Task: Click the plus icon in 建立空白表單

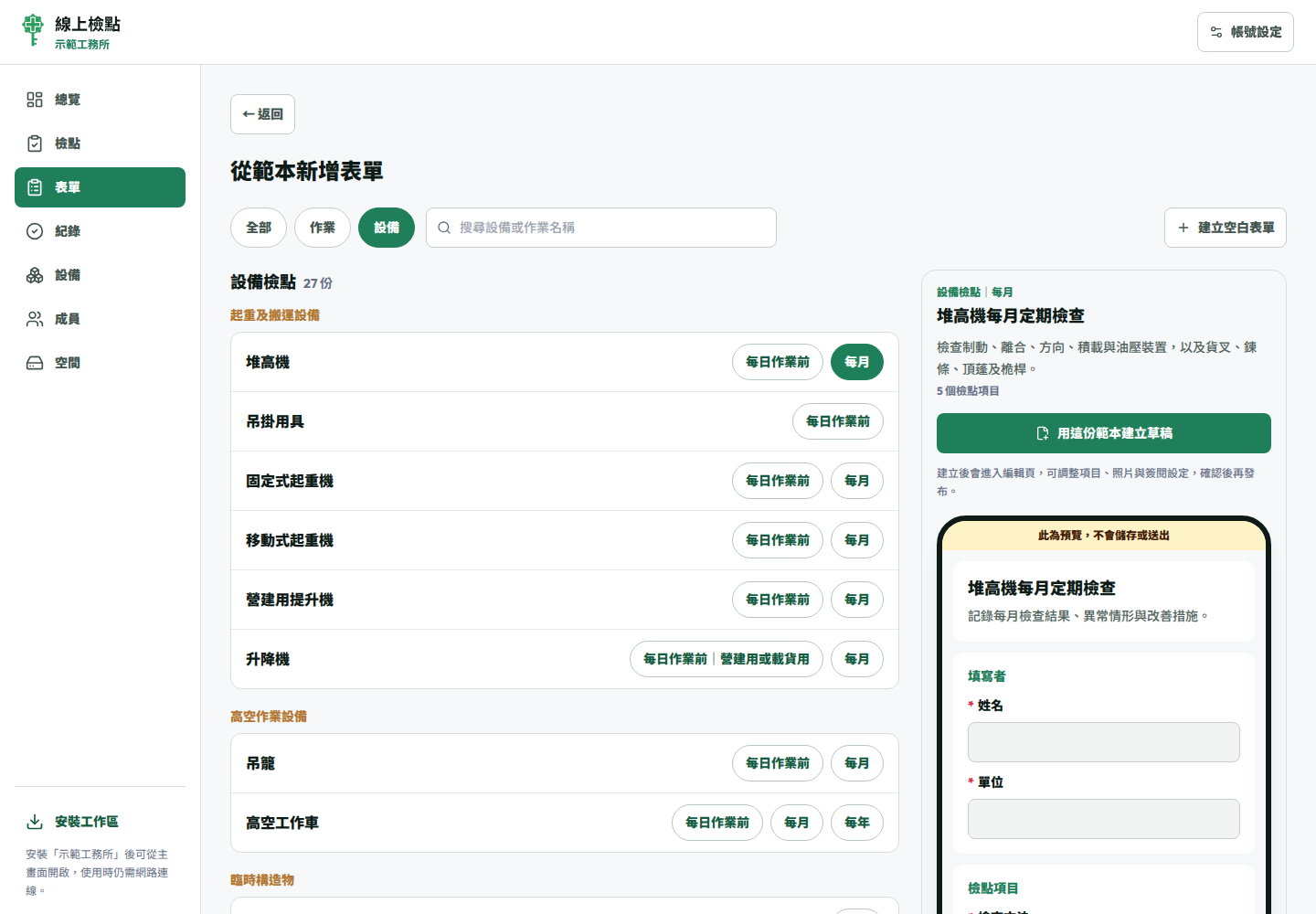Action: click(x=1183, y=228)
